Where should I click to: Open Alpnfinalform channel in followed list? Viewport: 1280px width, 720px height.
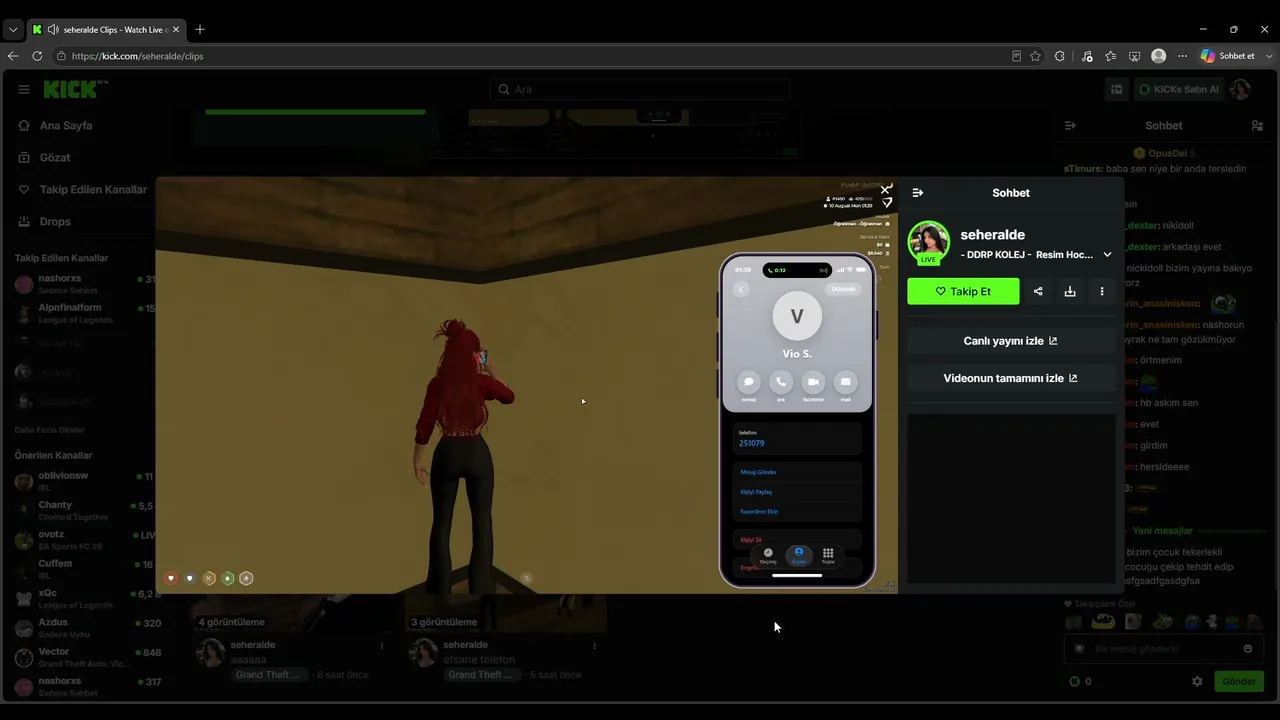[x=82, y=314]
